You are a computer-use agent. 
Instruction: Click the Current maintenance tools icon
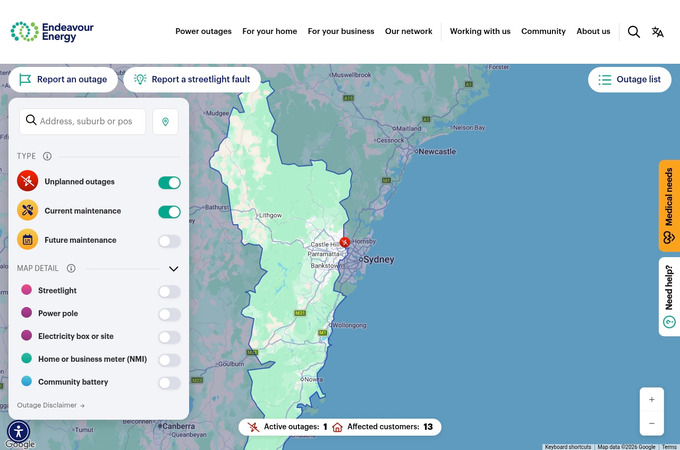(x=27, y=210)
